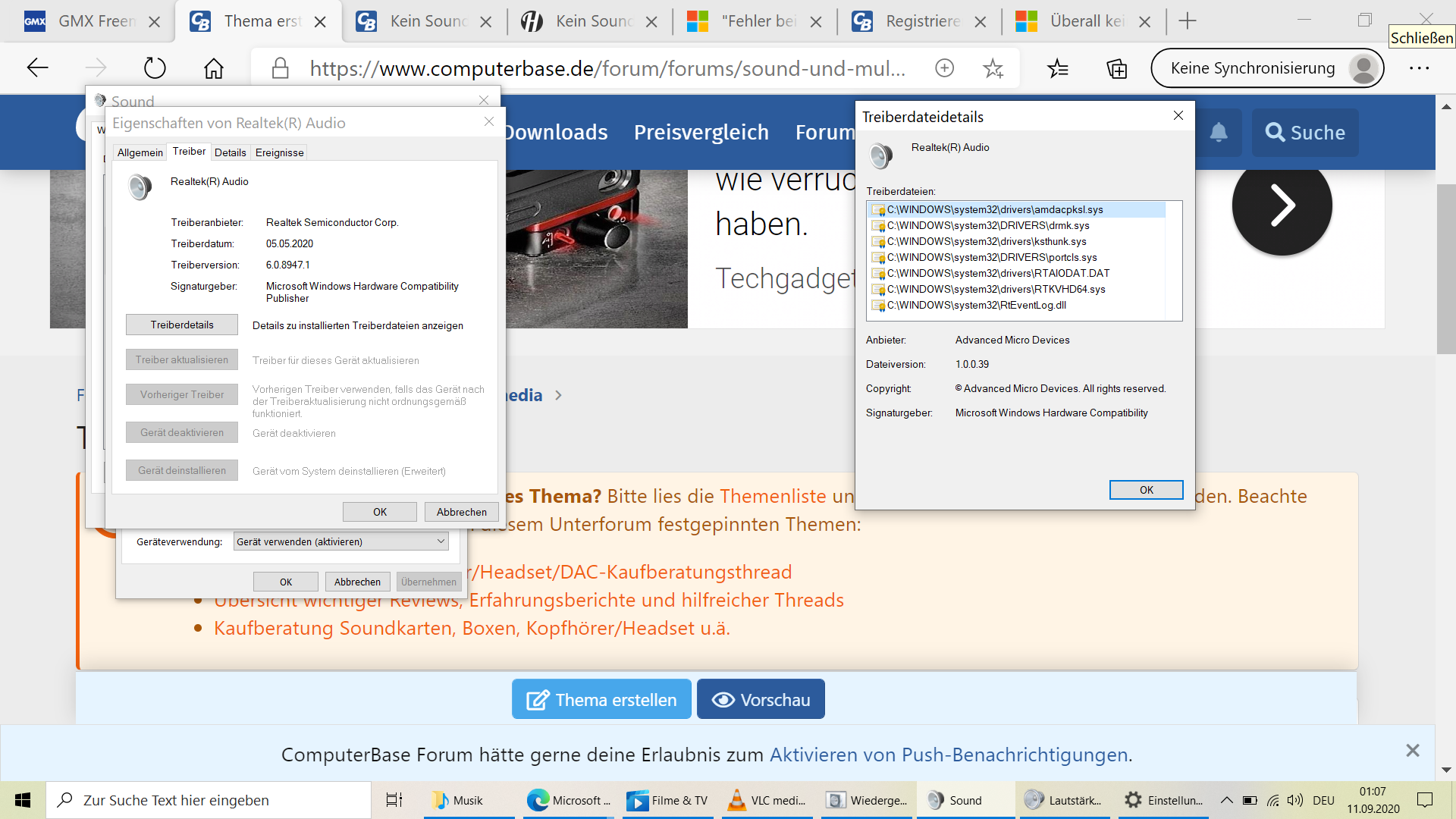This screenshot has width=1456, height=819.
Task: Click the volume icon in system tray
Action: [1295, 800]
